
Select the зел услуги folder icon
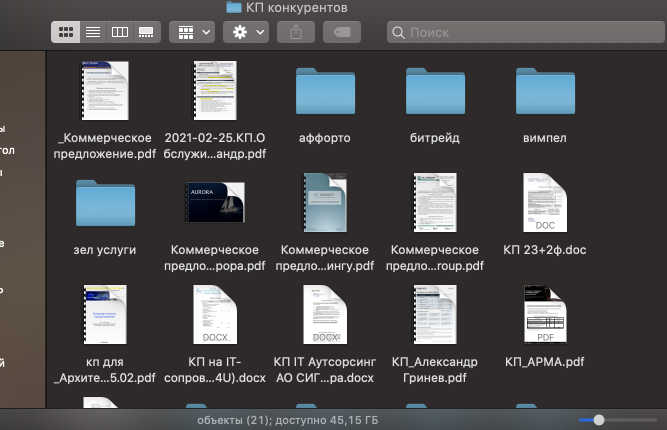coord(105,203)
